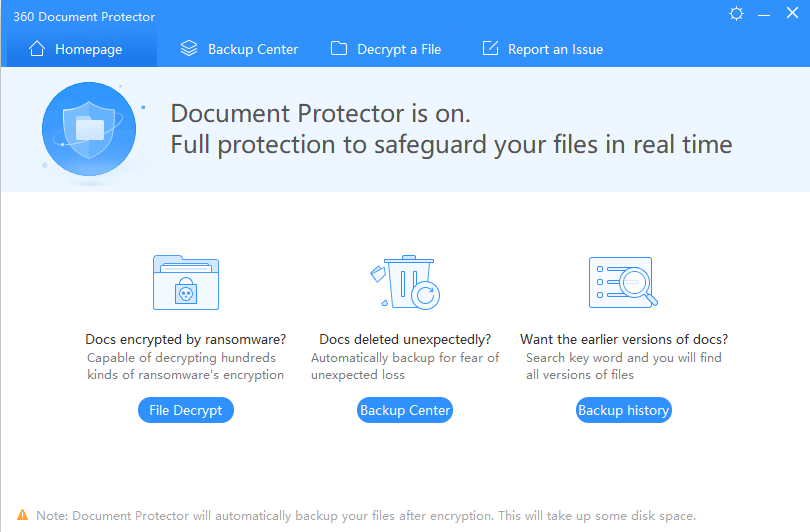
Task: Select the Homepage tab
Action: click(x=88, y=49)
